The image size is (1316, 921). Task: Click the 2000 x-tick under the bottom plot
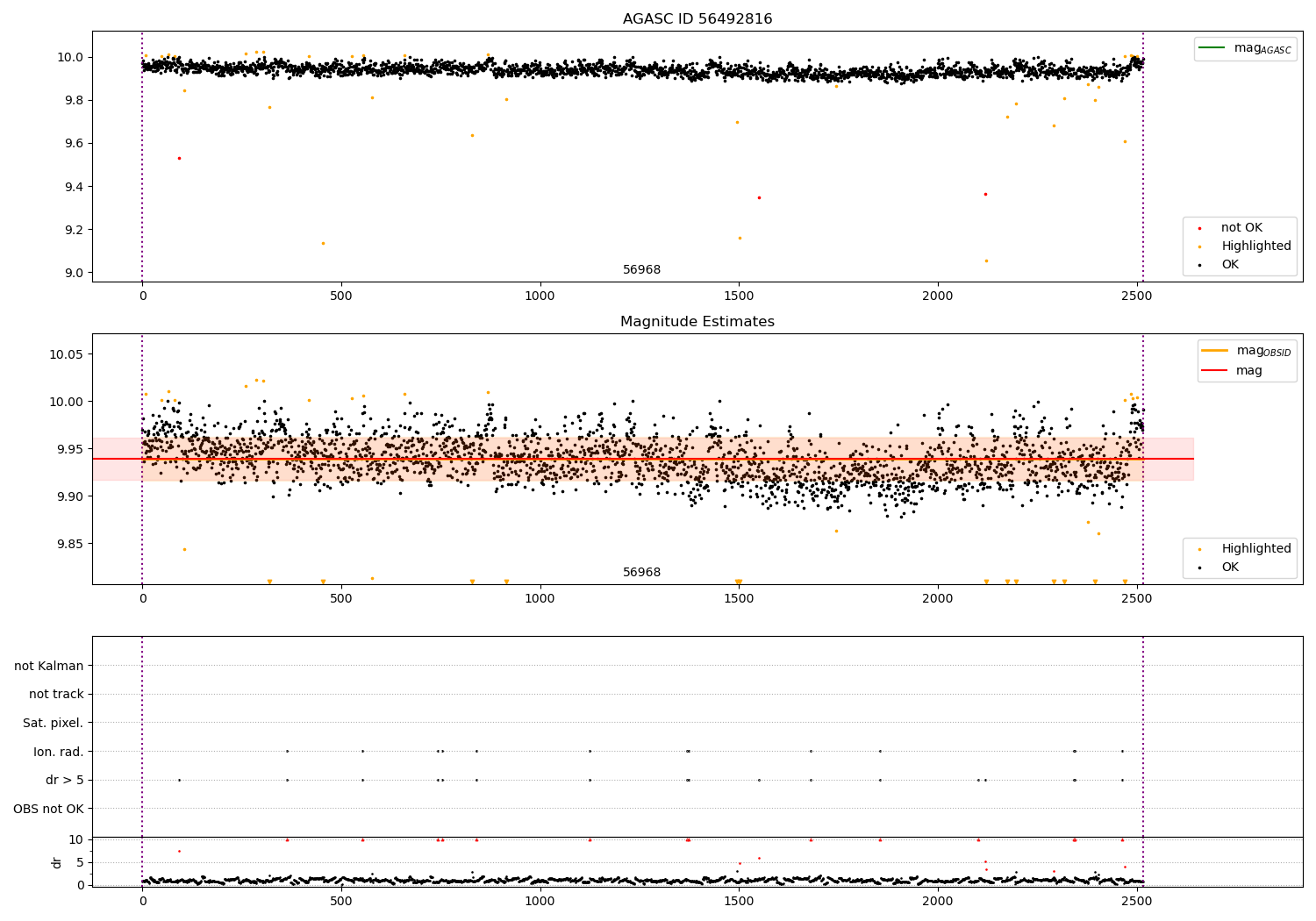pyautogui.click(x=938, y=900)
